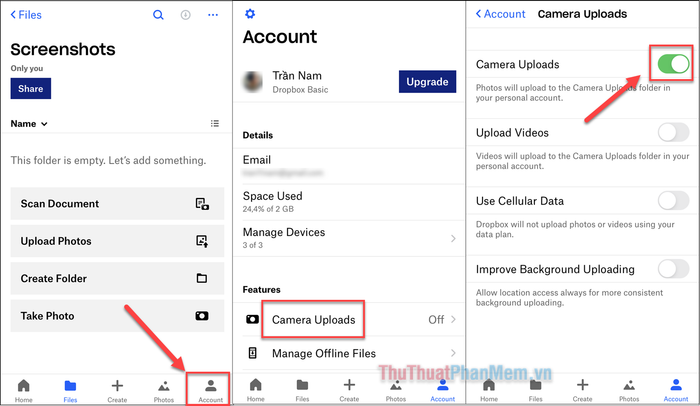Open the three-dots more menu

[x=213, y=15]
